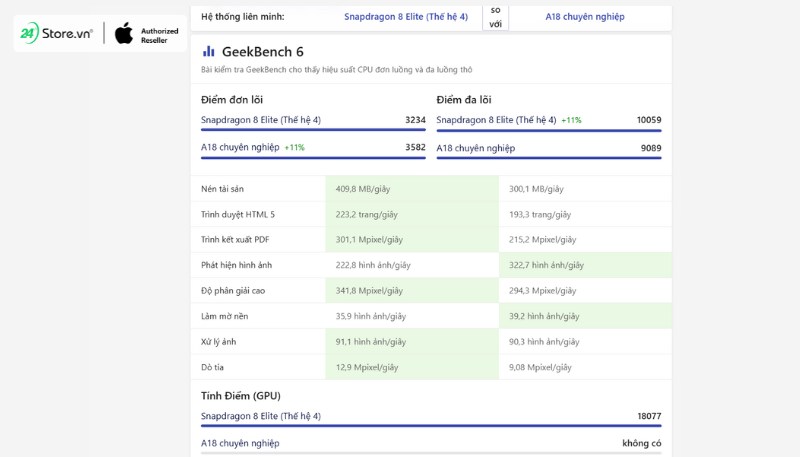
Task: Select the "không có" GPU value
Action: (642, 443)
